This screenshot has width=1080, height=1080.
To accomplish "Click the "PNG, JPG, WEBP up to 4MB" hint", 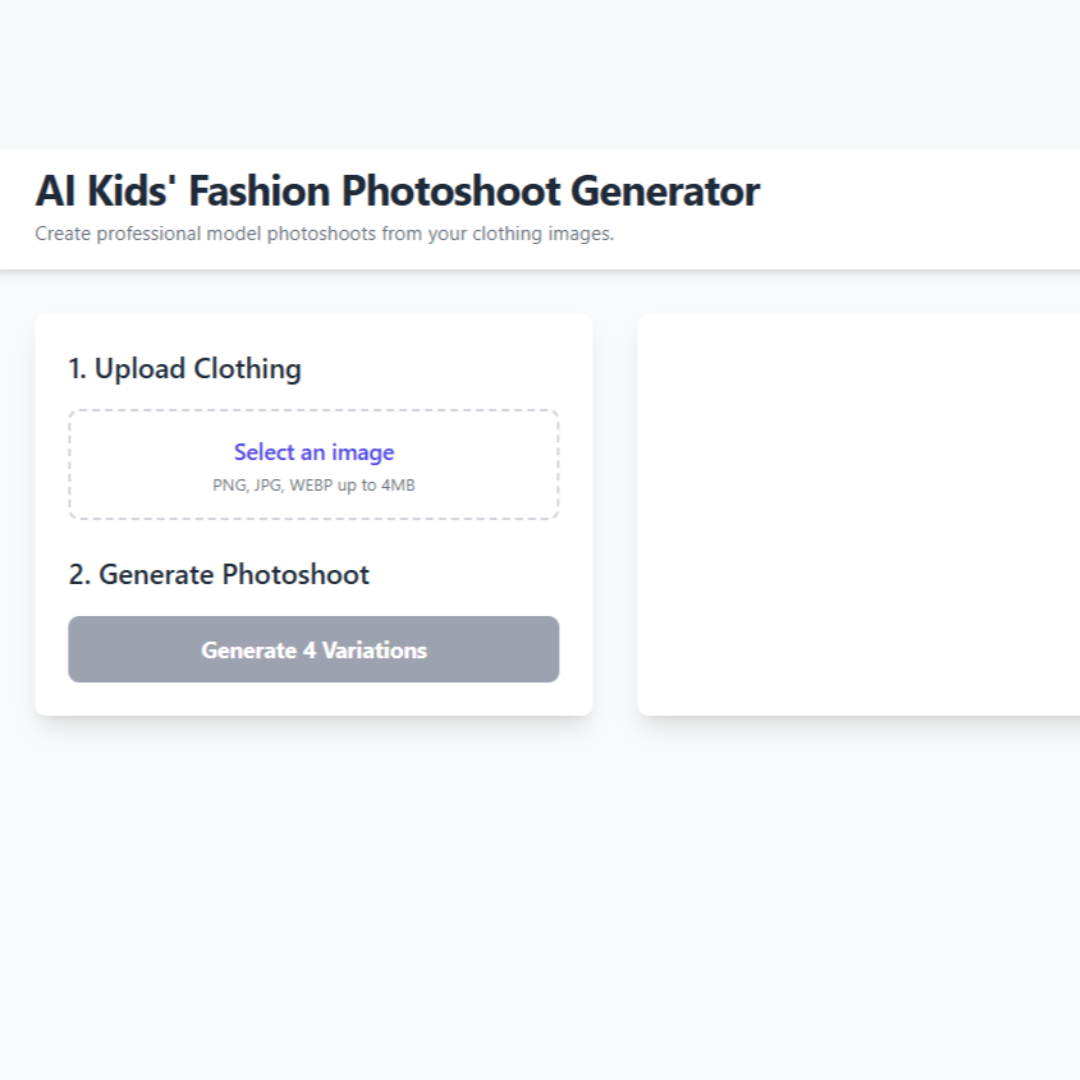I will [314, 486].
